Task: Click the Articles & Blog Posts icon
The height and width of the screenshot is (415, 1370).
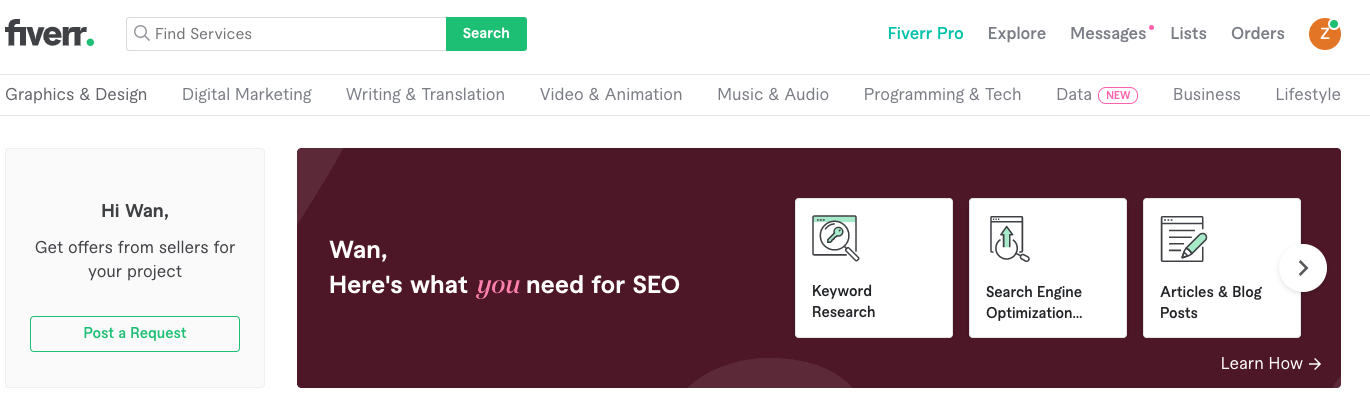Action: coord(1183,239)
